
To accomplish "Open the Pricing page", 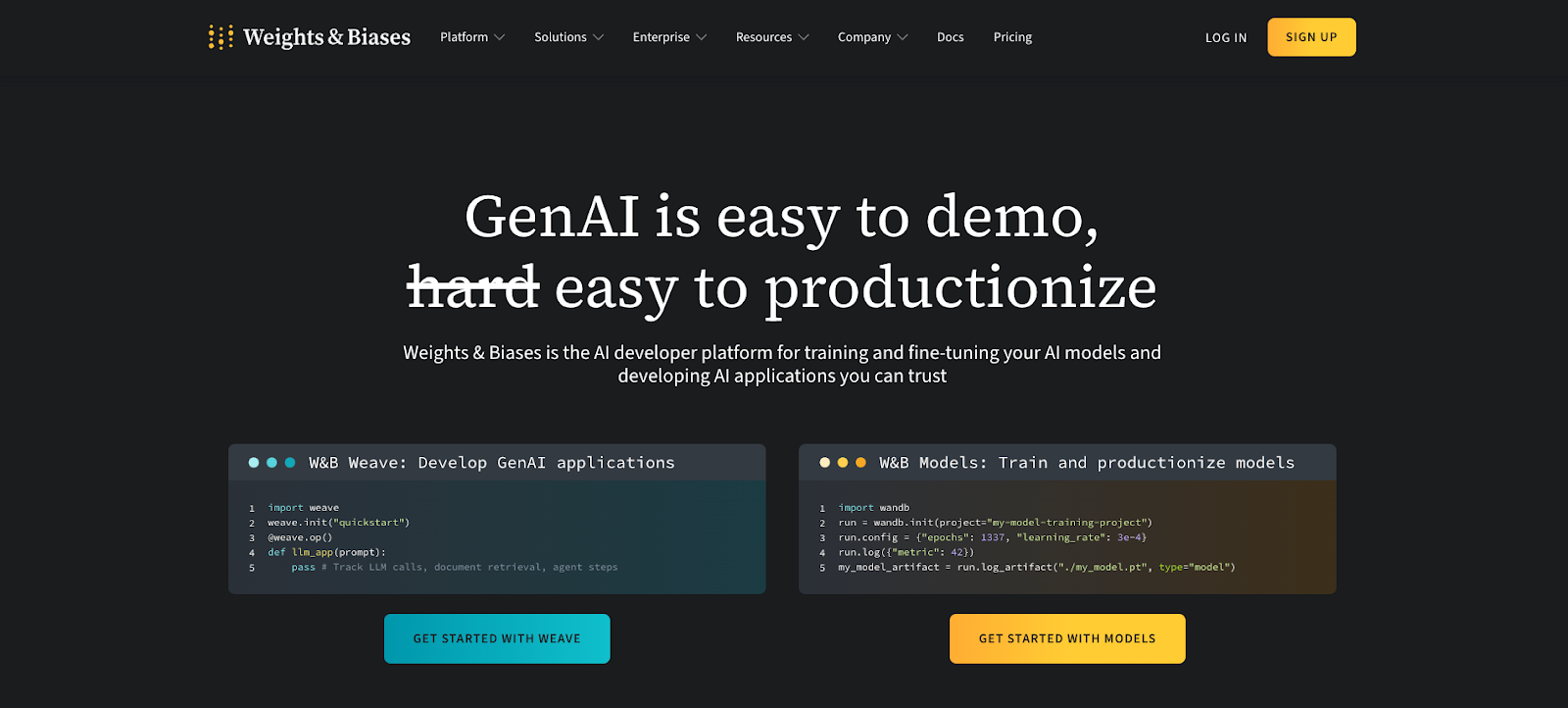I will pyautogui.click(x=1012, y=37).
